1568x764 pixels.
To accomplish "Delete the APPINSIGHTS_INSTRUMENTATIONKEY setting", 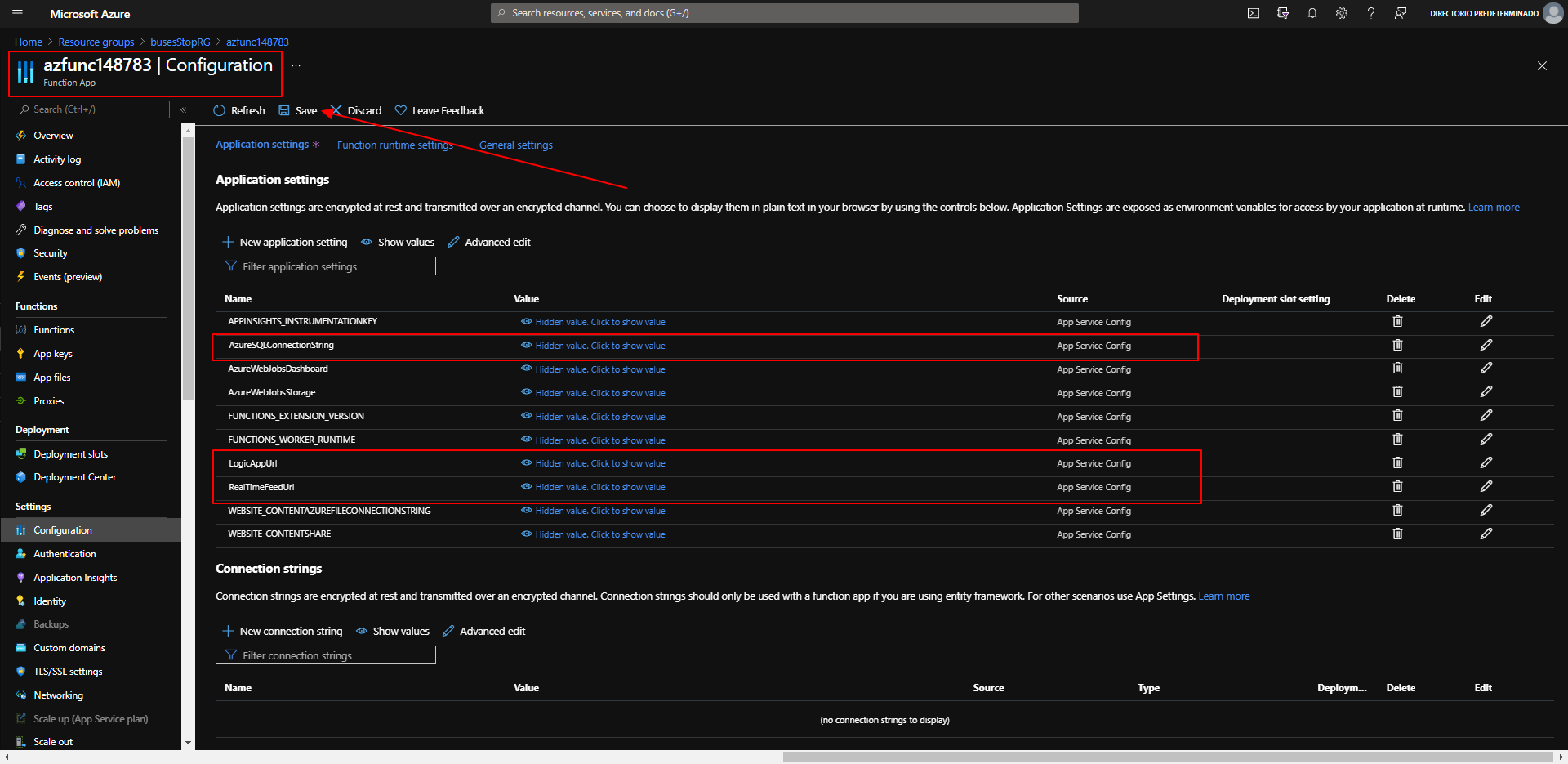I will [1397, 321].
